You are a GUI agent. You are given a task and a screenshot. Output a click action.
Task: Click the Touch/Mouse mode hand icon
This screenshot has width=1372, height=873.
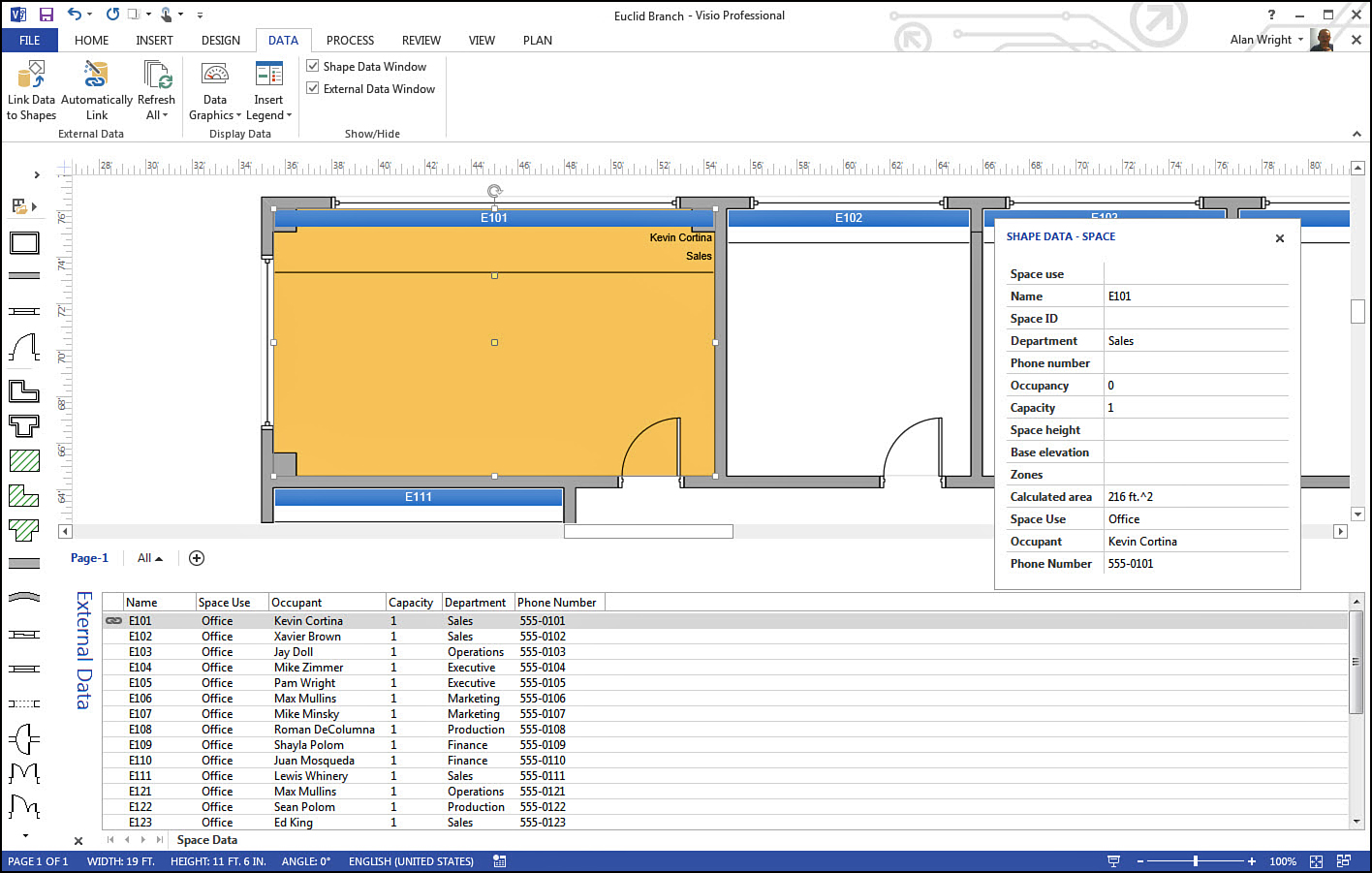(x=166, y=15)
